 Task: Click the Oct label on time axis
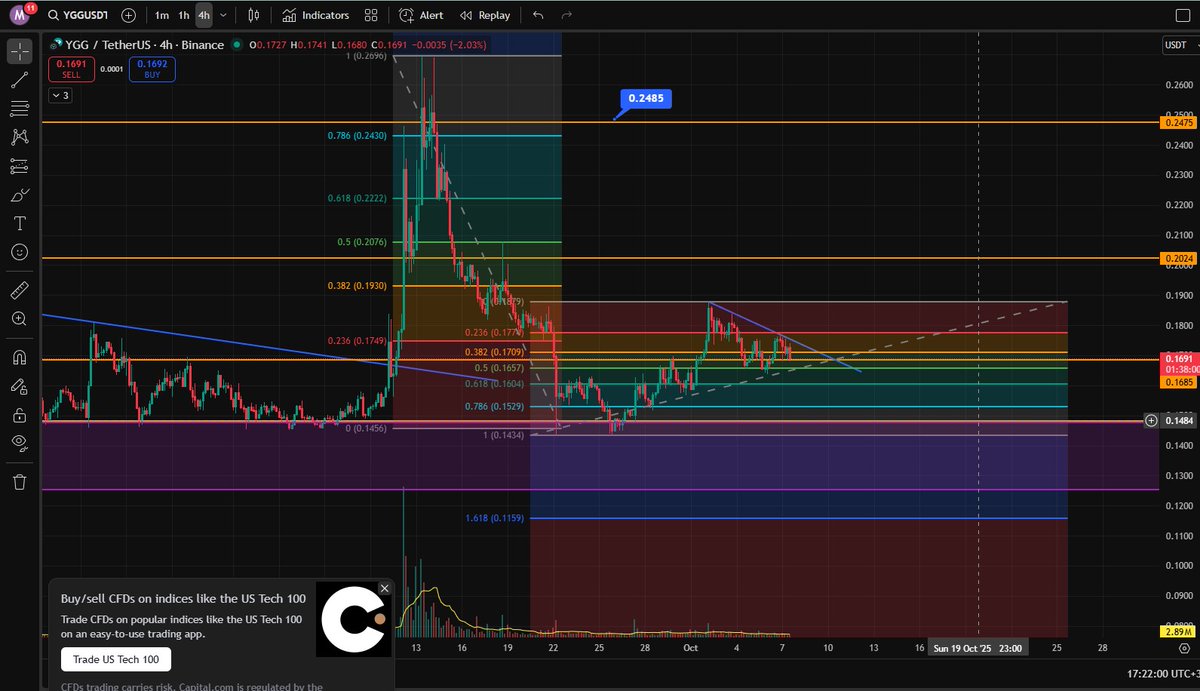(689, 648)
